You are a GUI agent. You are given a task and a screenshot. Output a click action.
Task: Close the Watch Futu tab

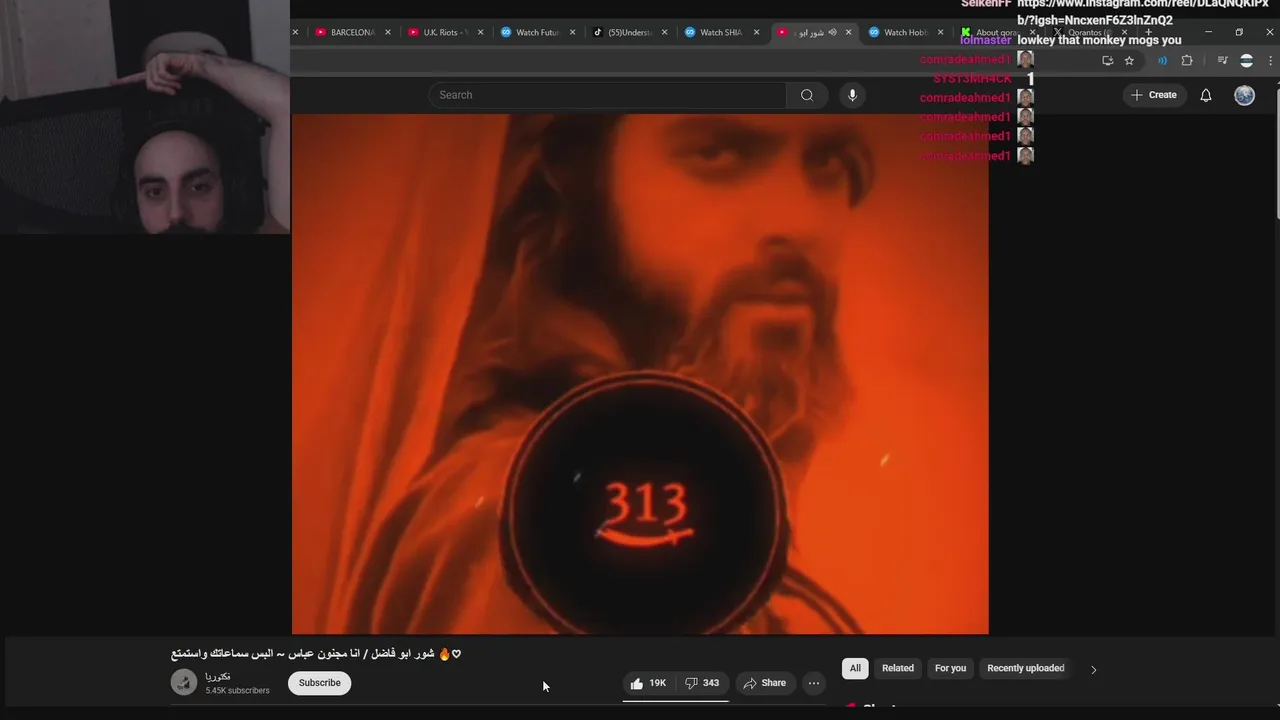(x=572, y=32)
